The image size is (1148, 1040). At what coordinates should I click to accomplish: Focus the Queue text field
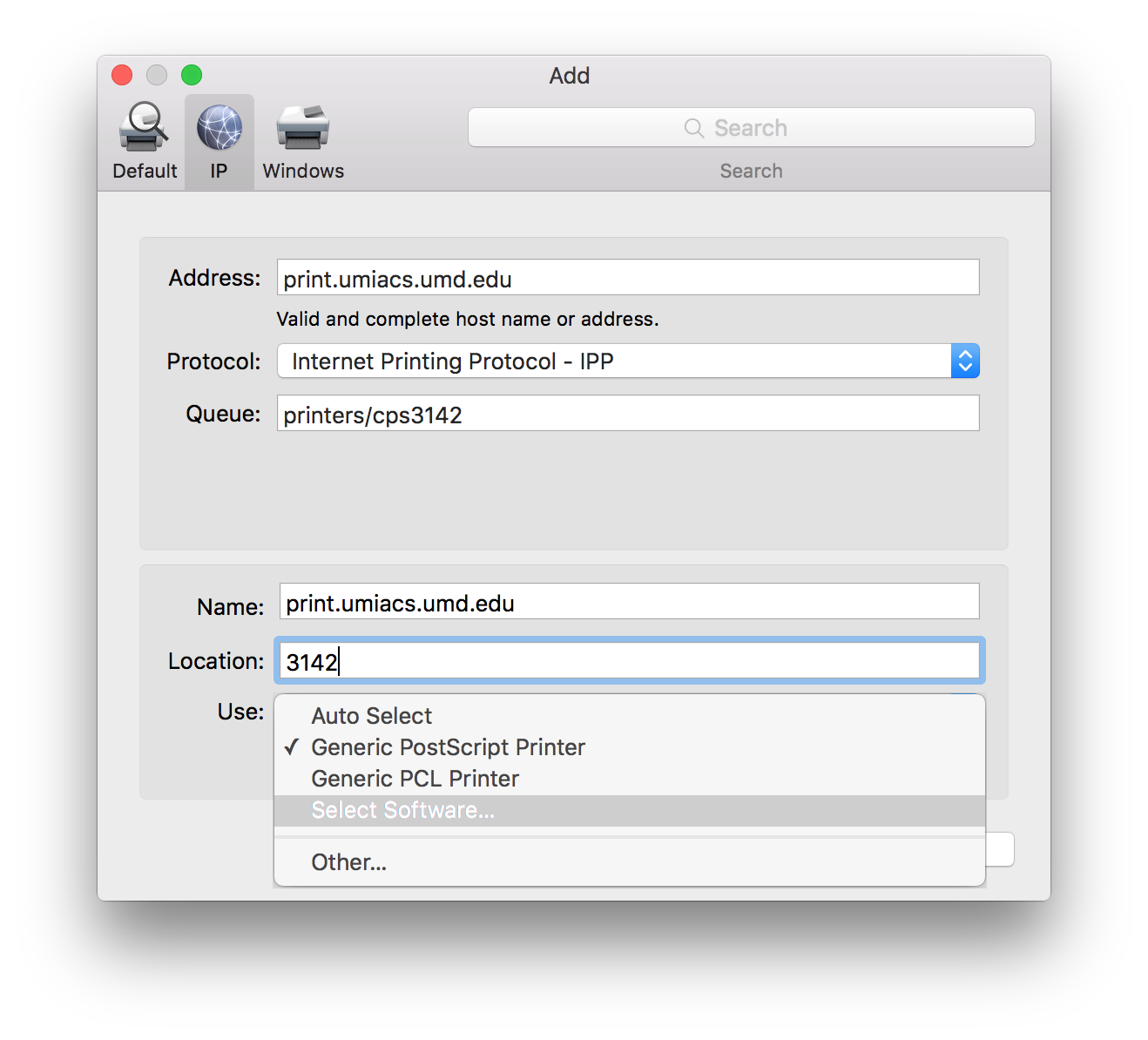pyautogui.click(x=628, y=414)
